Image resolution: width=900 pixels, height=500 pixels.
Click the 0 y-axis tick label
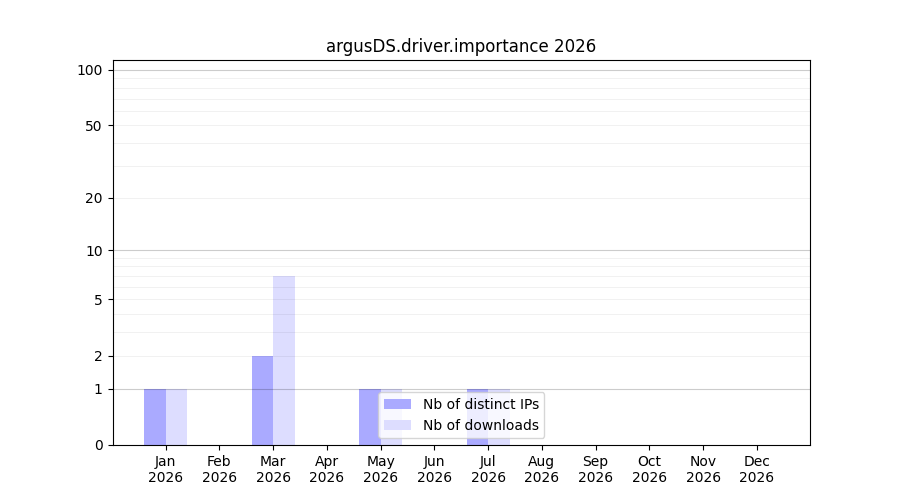coord(99,445)
